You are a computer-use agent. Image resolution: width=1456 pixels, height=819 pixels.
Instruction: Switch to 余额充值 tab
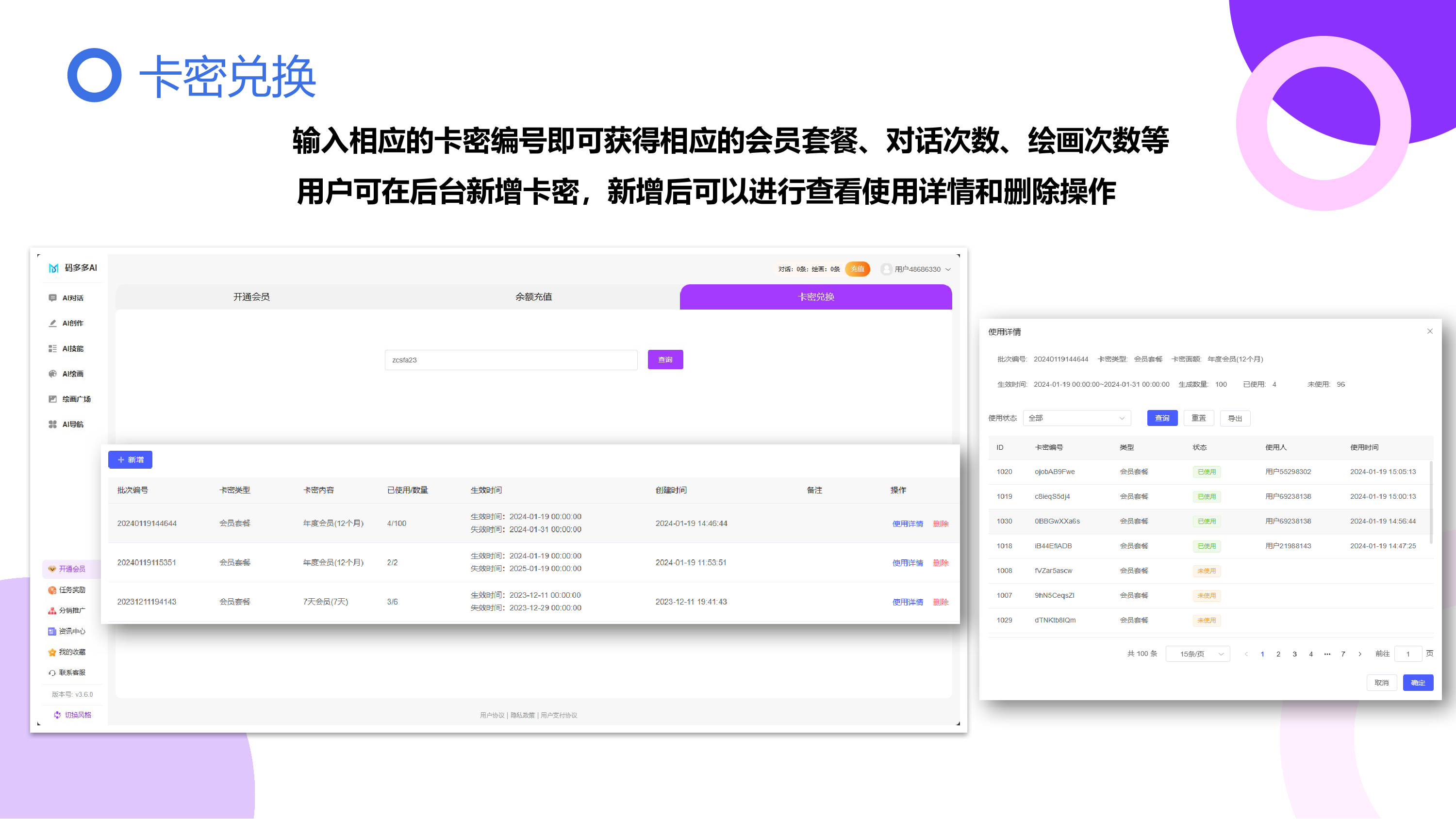pyautogui.click(x=533, y=297)
